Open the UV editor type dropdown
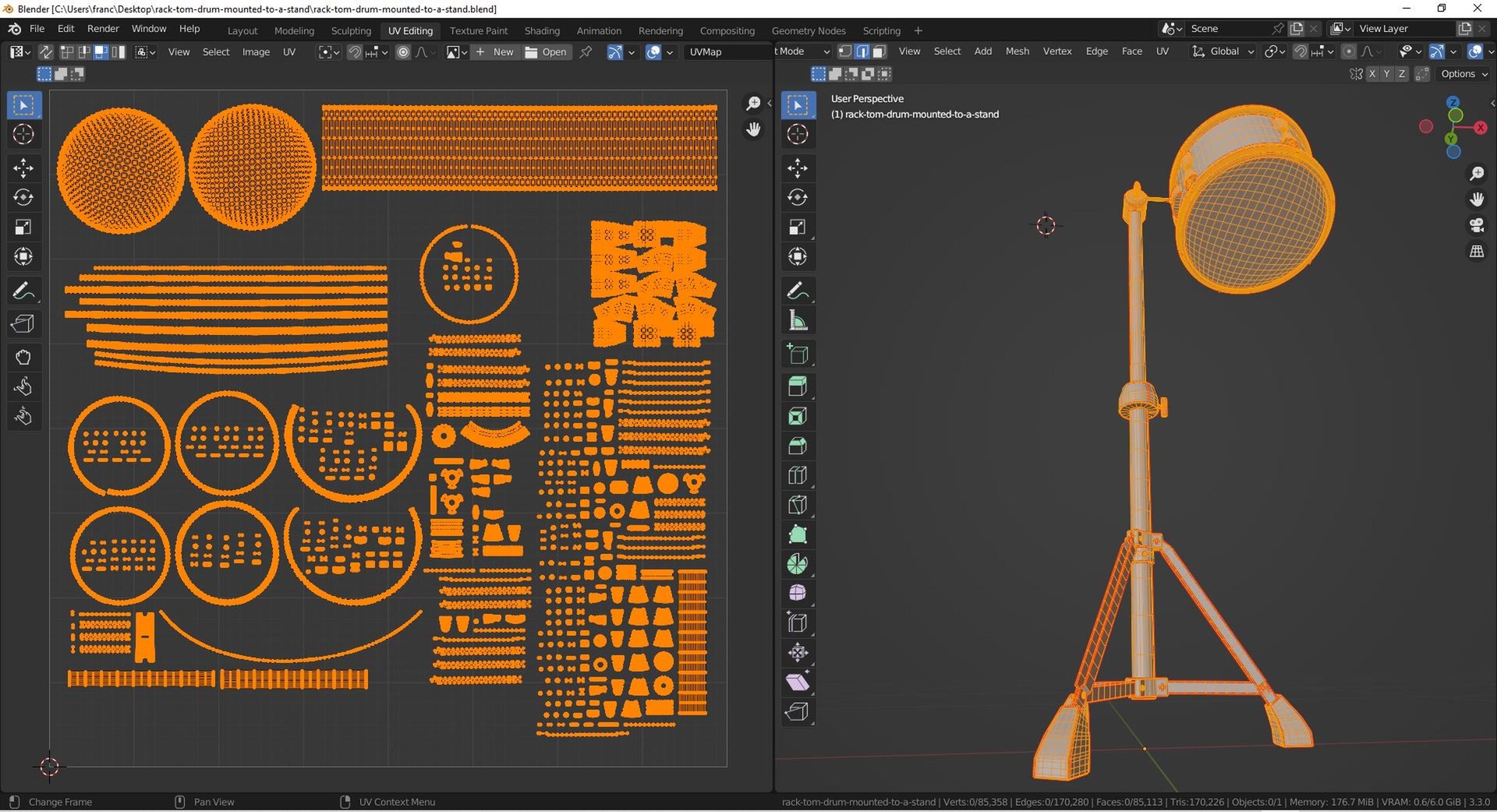Image resolution: width=1497 pixels, height=812 pixels. tap(19, 52)
